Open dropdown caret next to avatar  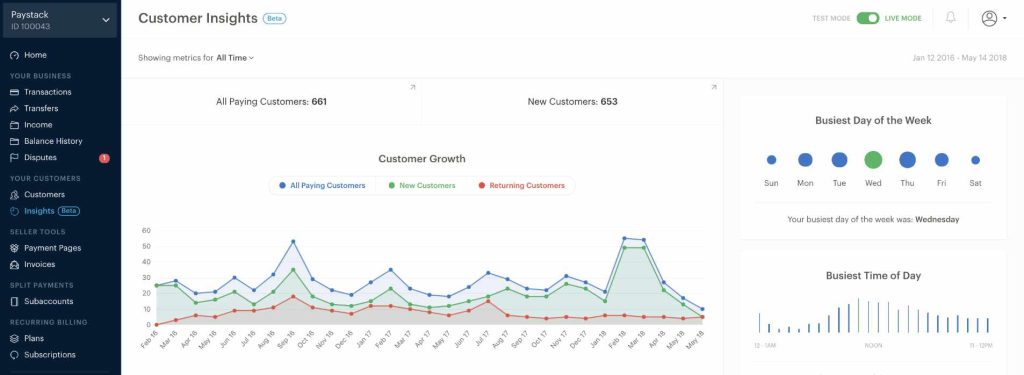pyautogui.click(x=1004, y=19)
